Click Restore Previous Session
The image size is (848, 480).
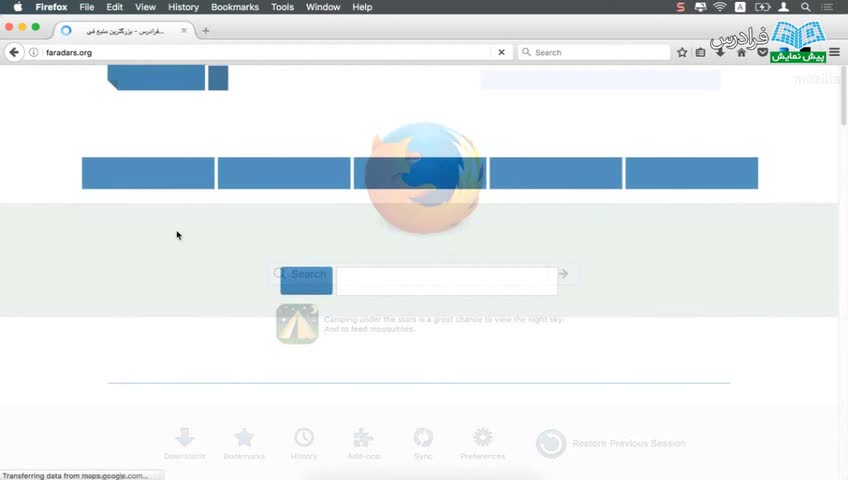click(x=611, y=443)
